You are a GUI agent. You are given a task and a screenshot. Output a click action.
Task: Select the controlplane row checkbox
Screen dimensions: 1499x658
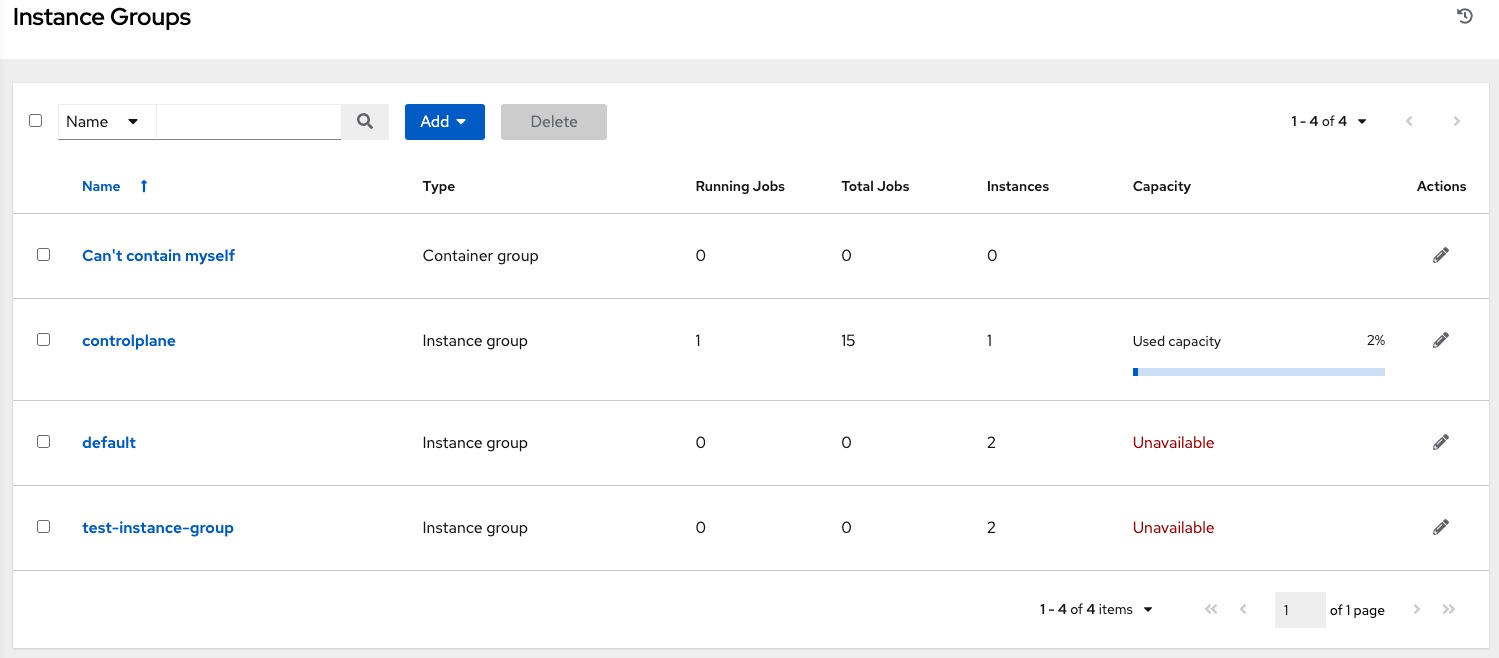pyautogui.click(x=43, y=339)
